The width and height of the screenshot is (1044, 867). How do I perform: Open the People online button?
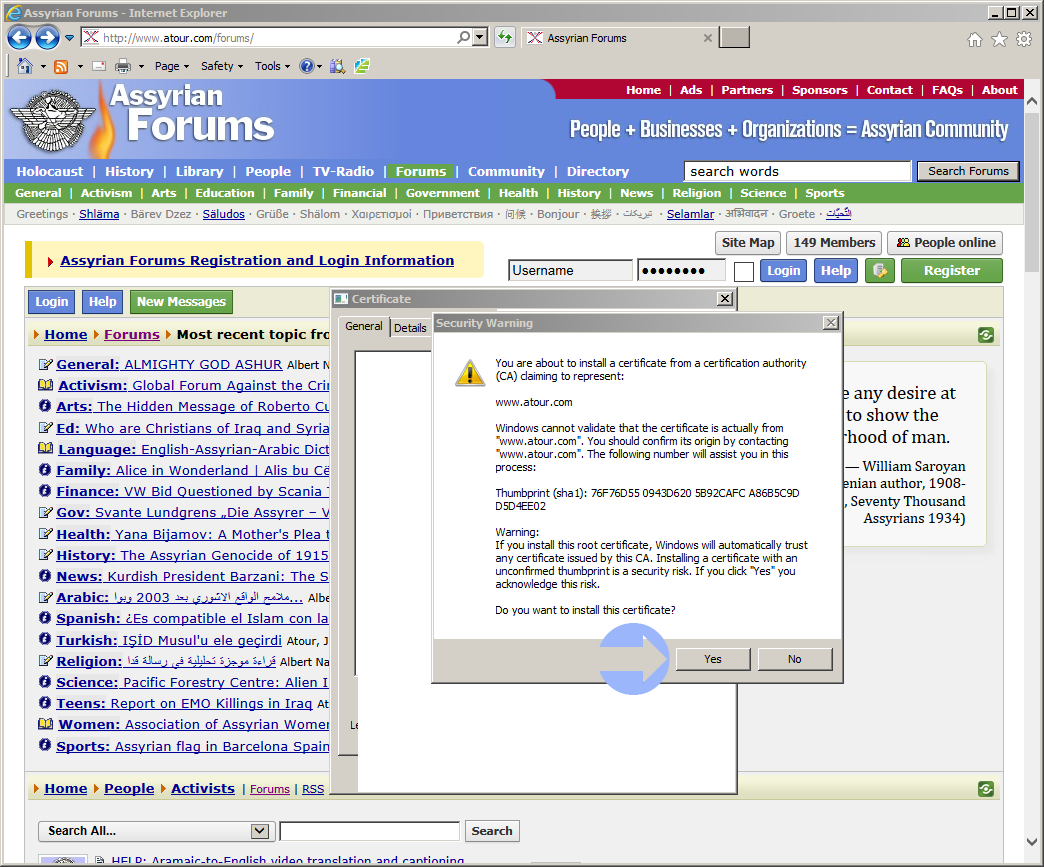coord(945,243)
